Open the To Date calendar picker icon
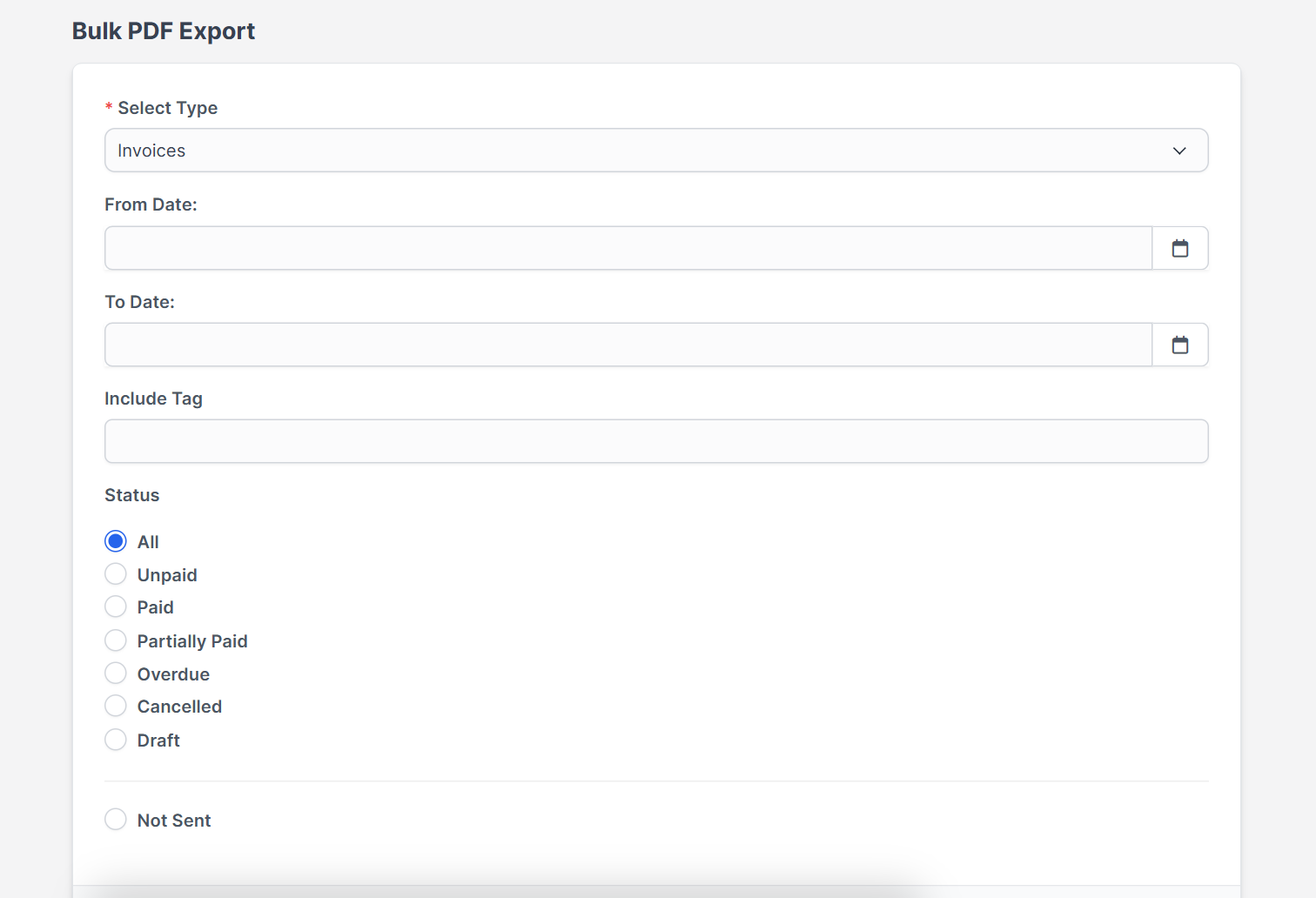The height and width of the screenshot is (898, 1316). 1180,345
